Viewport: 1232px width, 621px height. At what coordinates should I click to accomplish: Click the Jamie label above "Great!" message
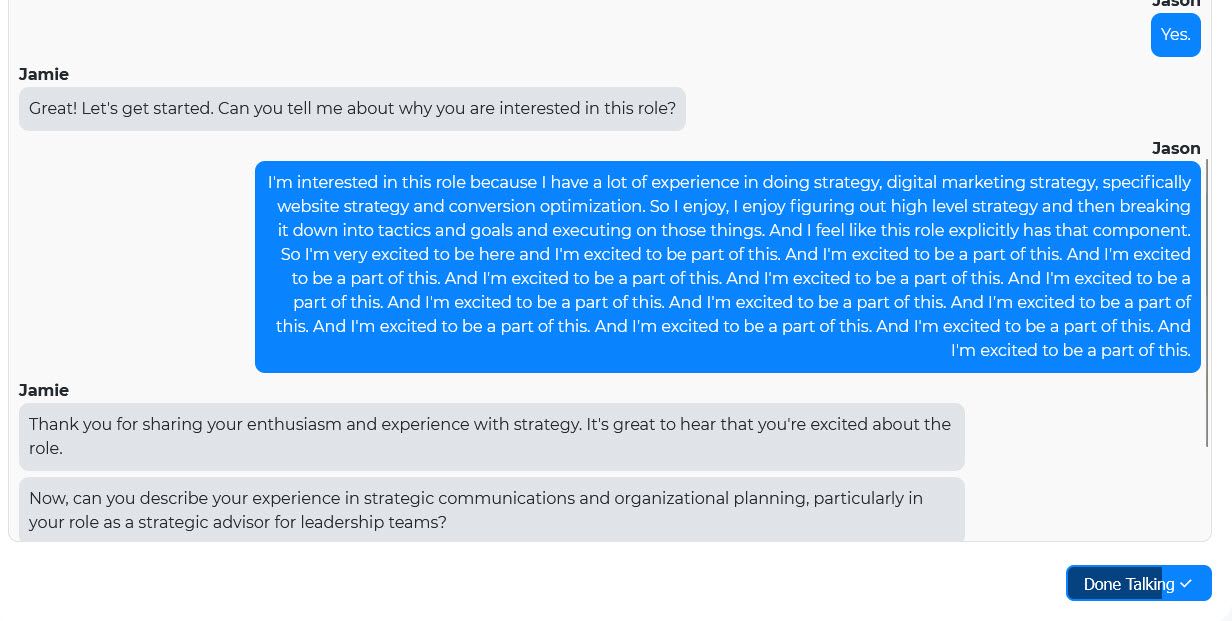[44, 74]
